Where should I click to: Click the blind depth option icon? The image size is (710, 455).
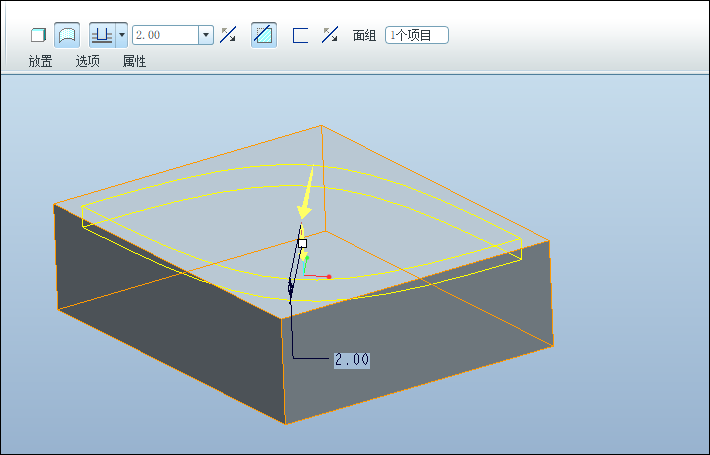coord(102,35)
